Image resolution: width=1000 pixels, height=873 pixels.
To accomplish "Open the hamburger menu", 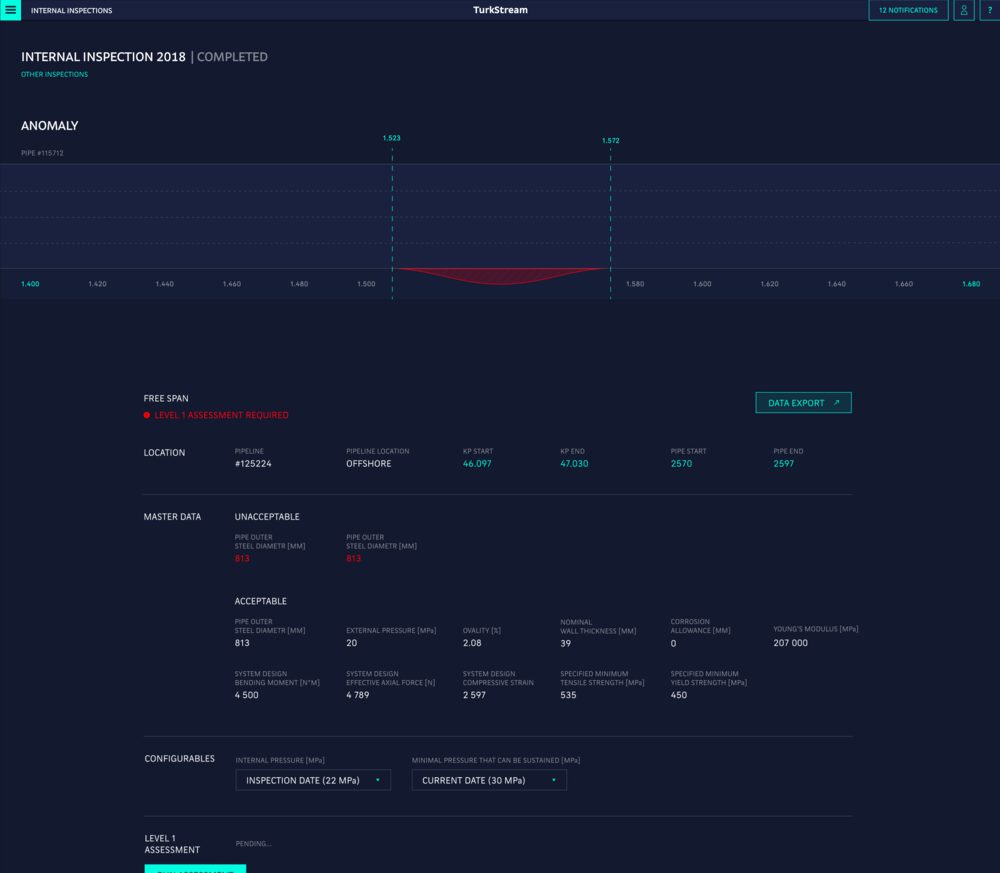I will [10, 10].
